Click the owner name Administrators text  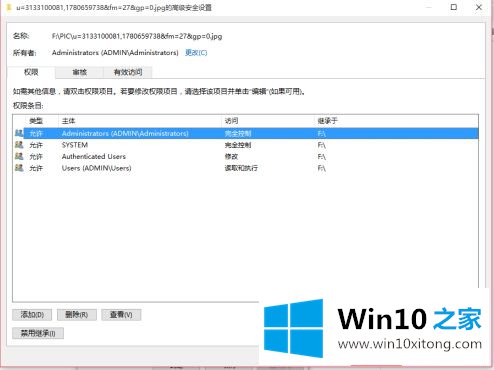[115, 53]
